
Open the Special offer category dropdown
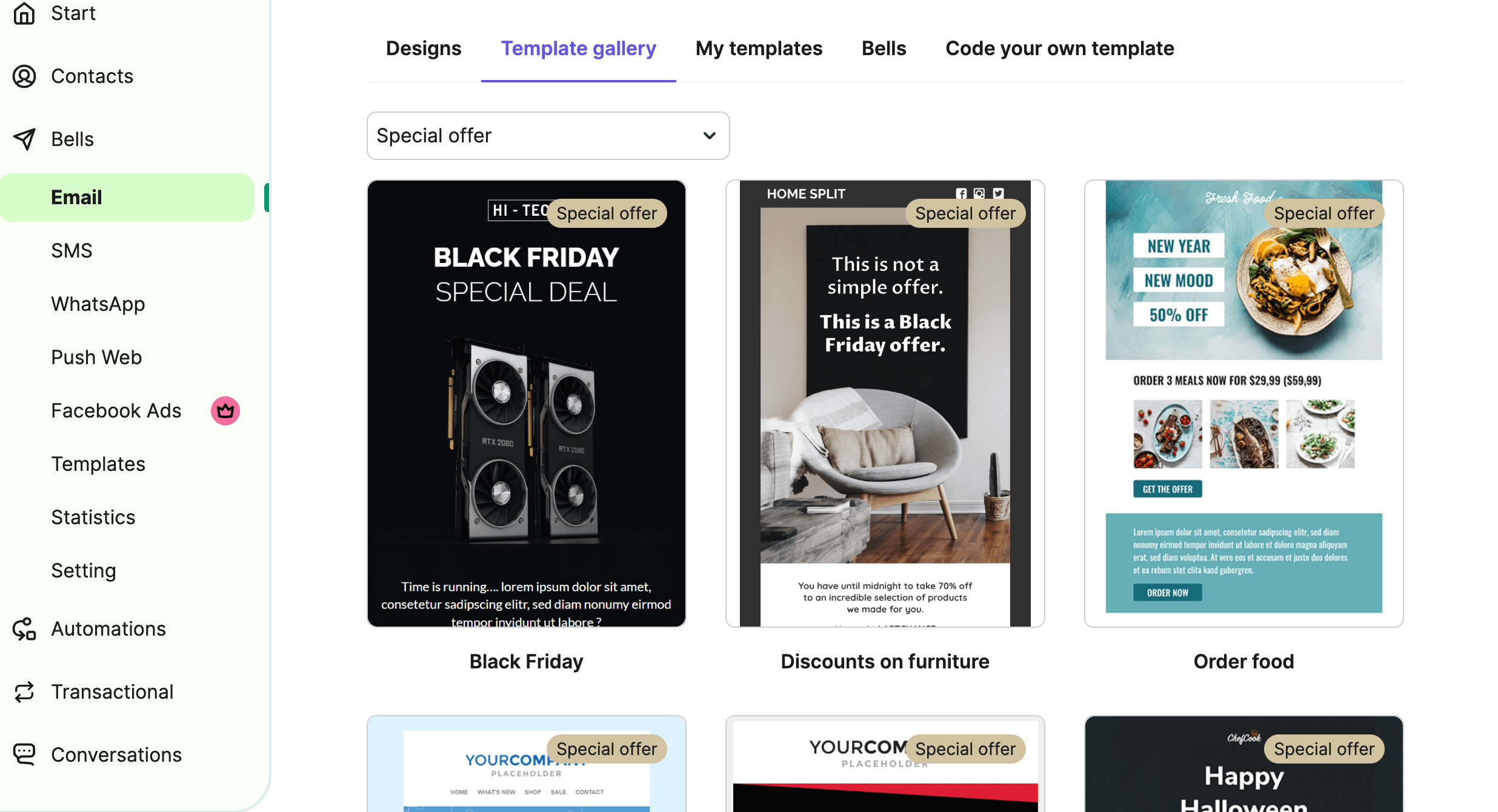click(548, 136)
